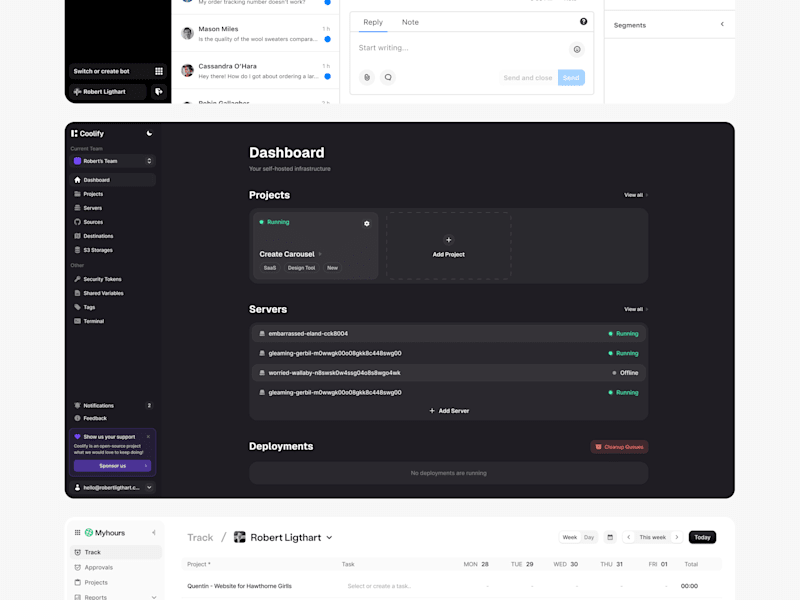Click the Add Project plus card

448,246
